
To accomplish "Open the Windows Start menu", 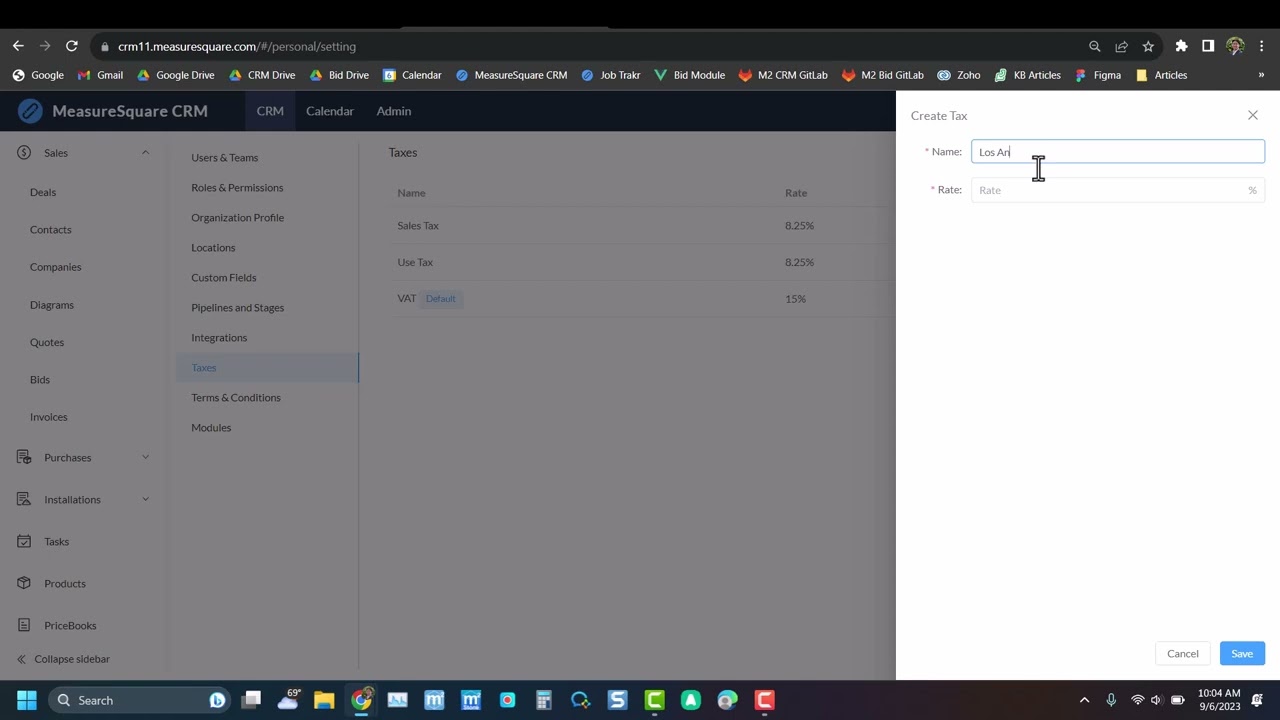I will [27, 700].
